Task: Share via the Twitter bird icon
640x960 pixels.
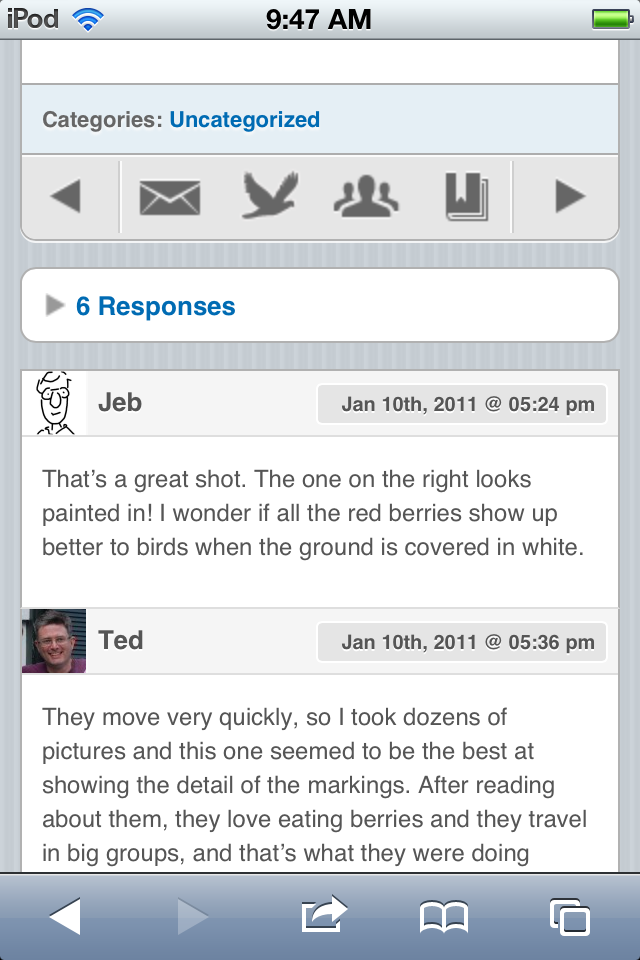Action: click(x=269, y=196)
